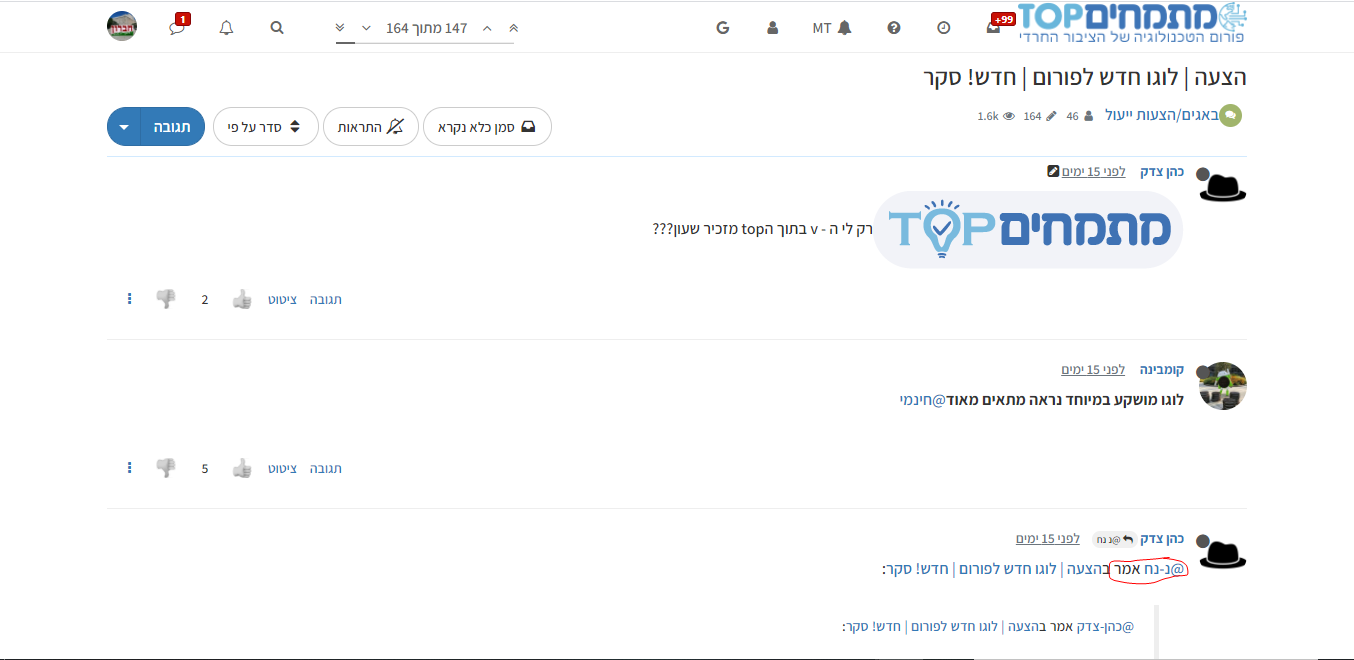Click the post counter 147 of 164
Viewport: 1354px width, 660px height.
[427, 28]
